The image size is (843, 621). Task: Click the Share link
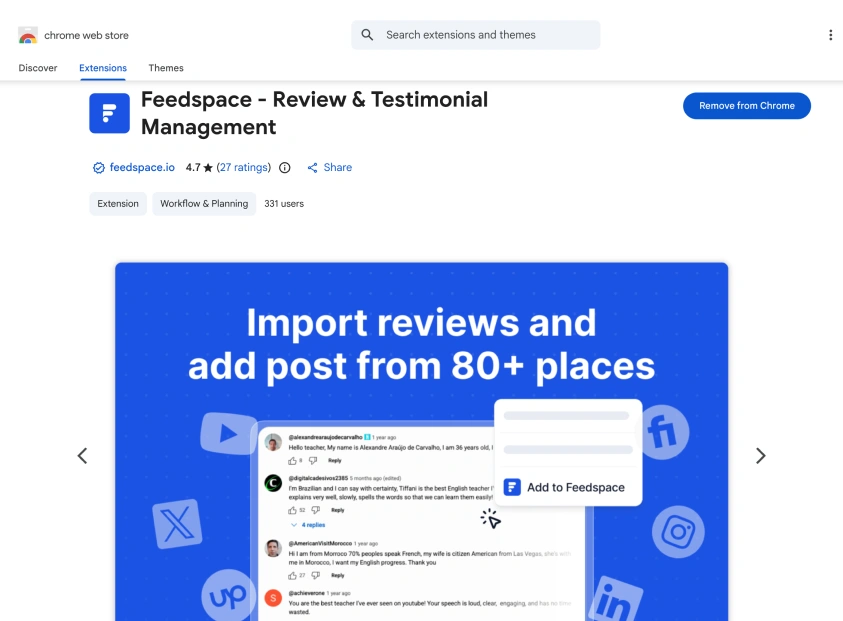pos(338,167)
